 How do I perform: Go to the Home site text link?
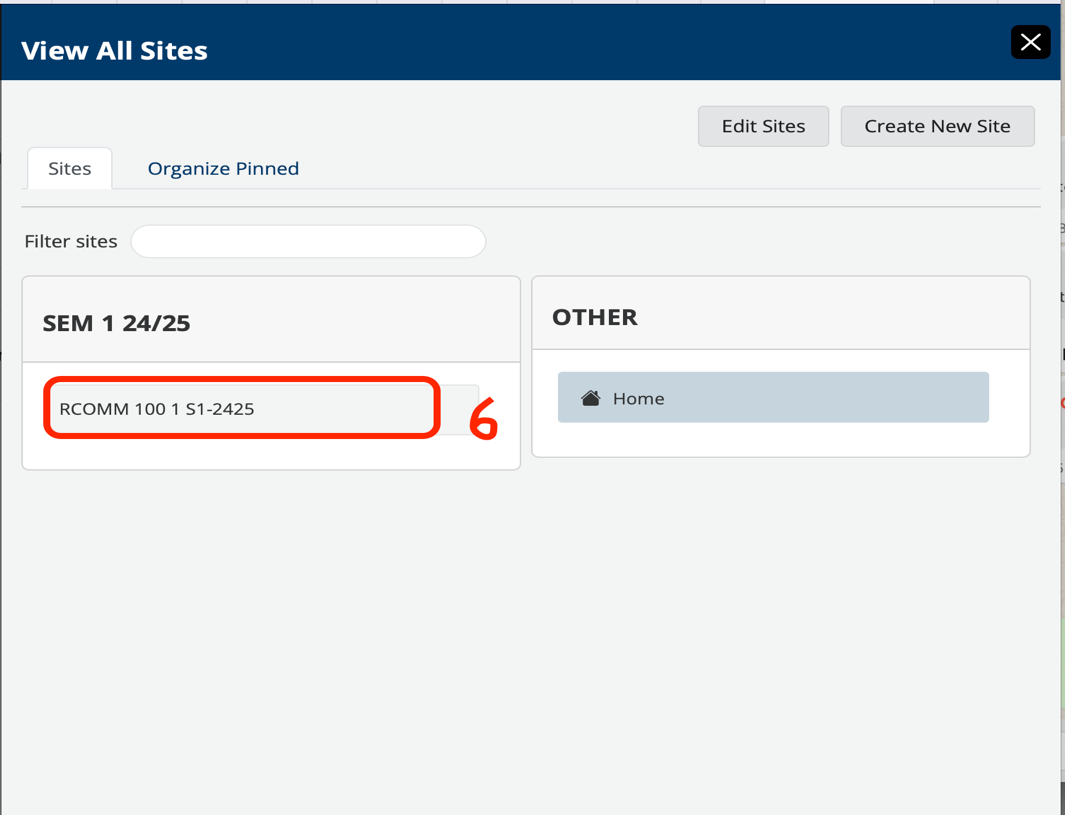[x=638, y=398]
